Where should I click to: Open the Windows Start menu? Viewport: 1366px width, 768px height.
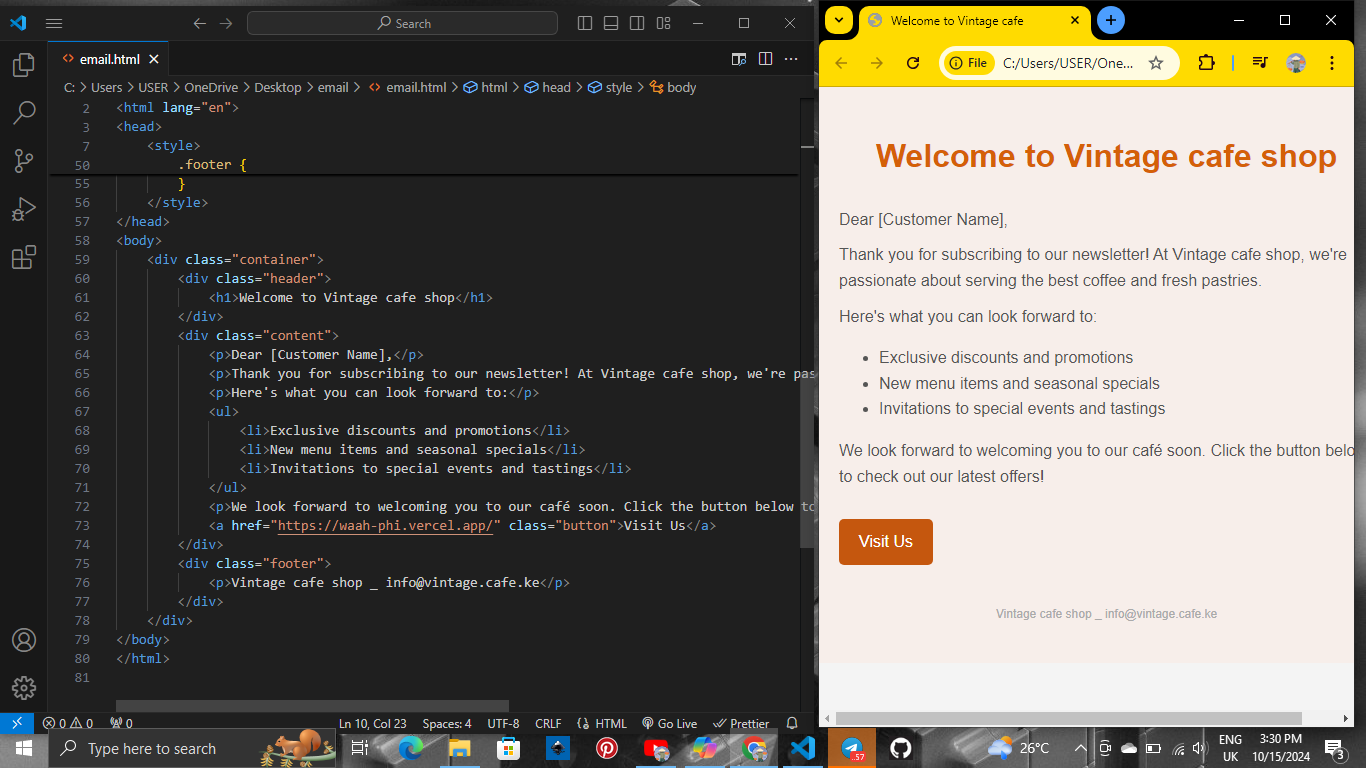(x=23, y=748)
